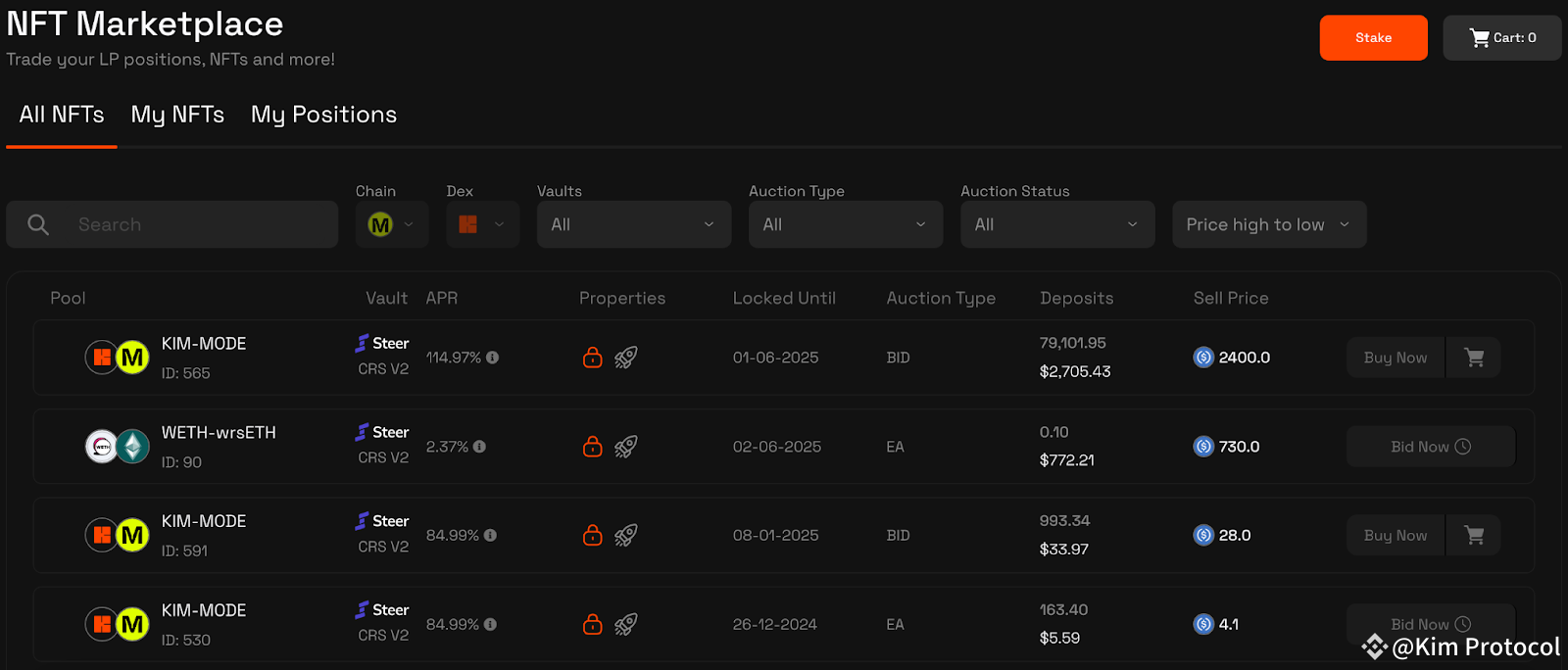Click the WETH-wrsETH pool token pair icon

tap(117, 447)
